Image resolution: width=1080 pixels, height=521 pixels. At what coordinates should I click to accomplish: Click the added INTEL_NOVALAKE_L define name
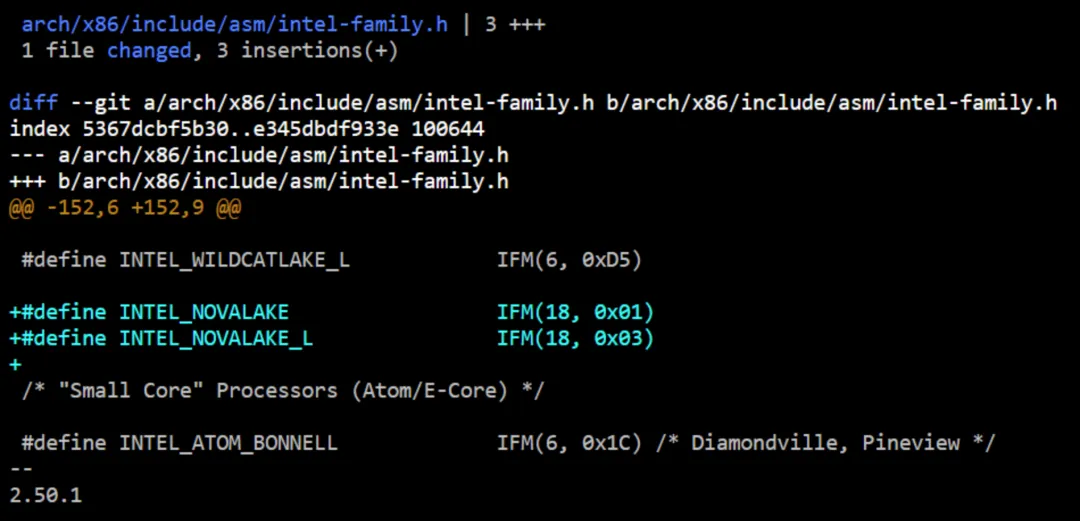pos(216,338)
